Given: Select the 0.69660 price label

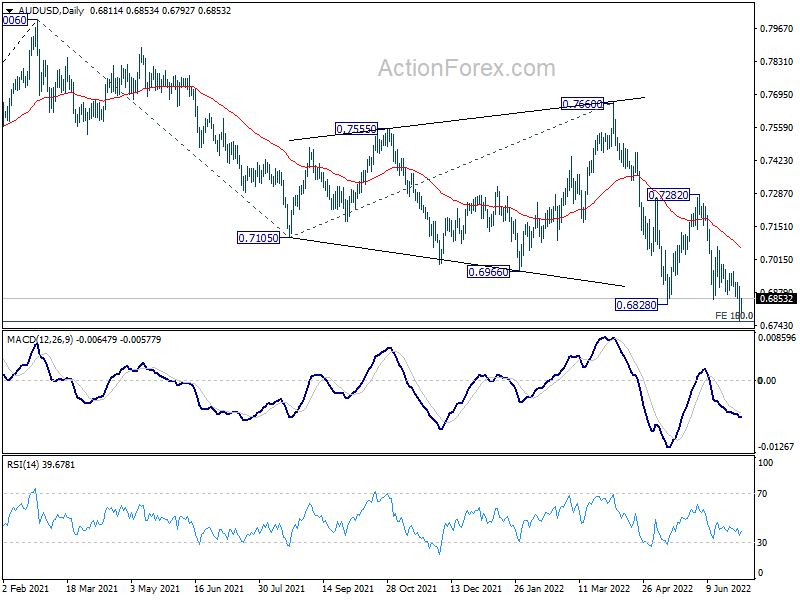Looking at the screenshot, I should (x=489, y=271).
